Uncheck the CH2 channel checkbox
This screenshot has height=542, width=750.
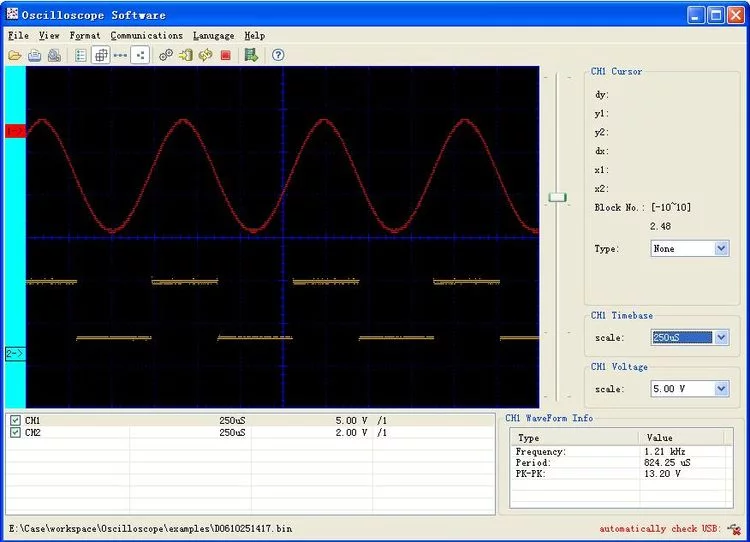[15, 432]
